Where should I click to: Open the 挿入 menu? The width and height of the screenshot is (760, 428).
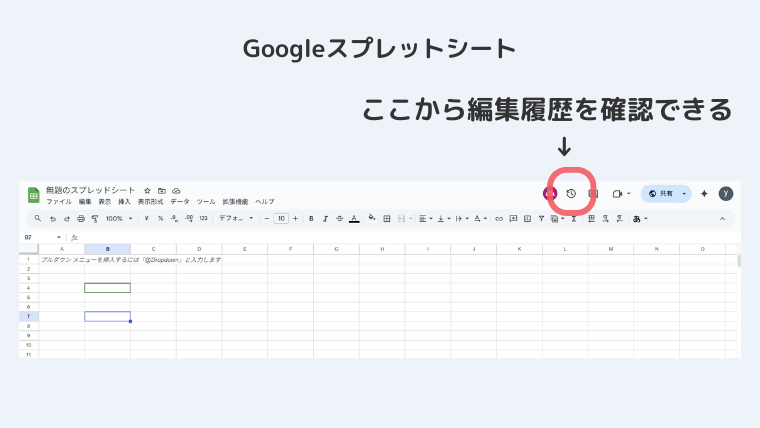coord(125,202)
